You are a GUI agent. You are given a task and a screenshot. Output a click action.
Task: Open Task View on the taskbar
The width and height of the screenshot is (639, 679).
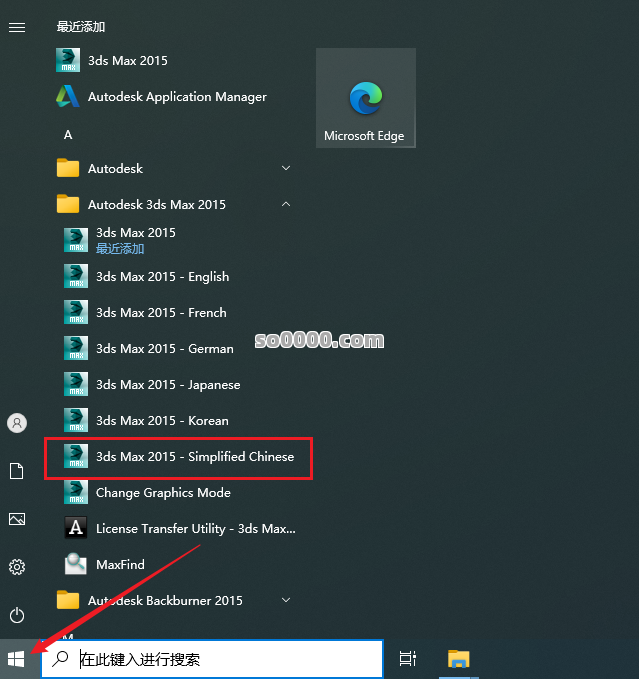407,659
